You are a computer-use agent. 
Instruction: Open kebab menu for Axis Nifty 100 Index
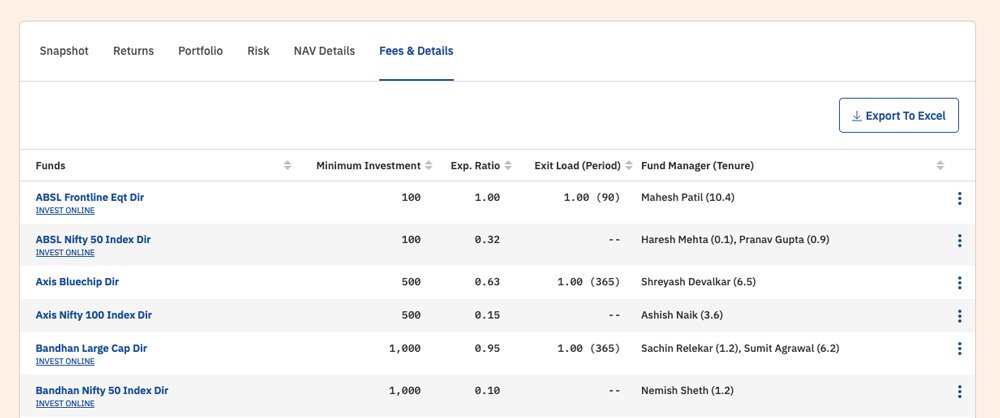(959, 316)
